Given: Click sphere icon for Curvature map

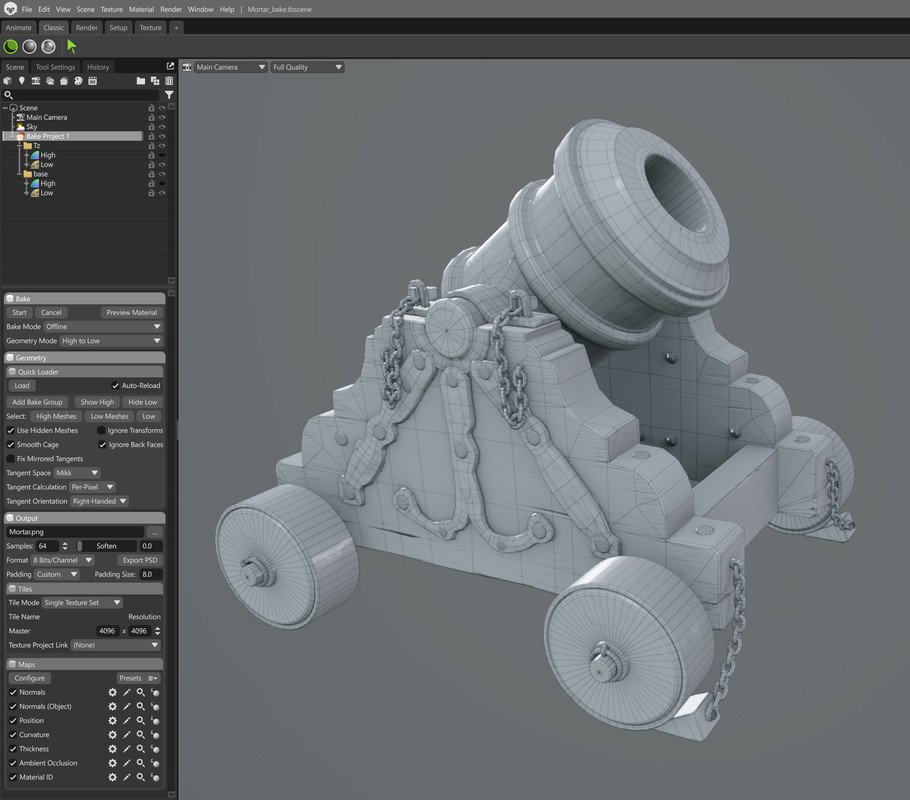Looking at the screenshot, I should pos(155,735).
